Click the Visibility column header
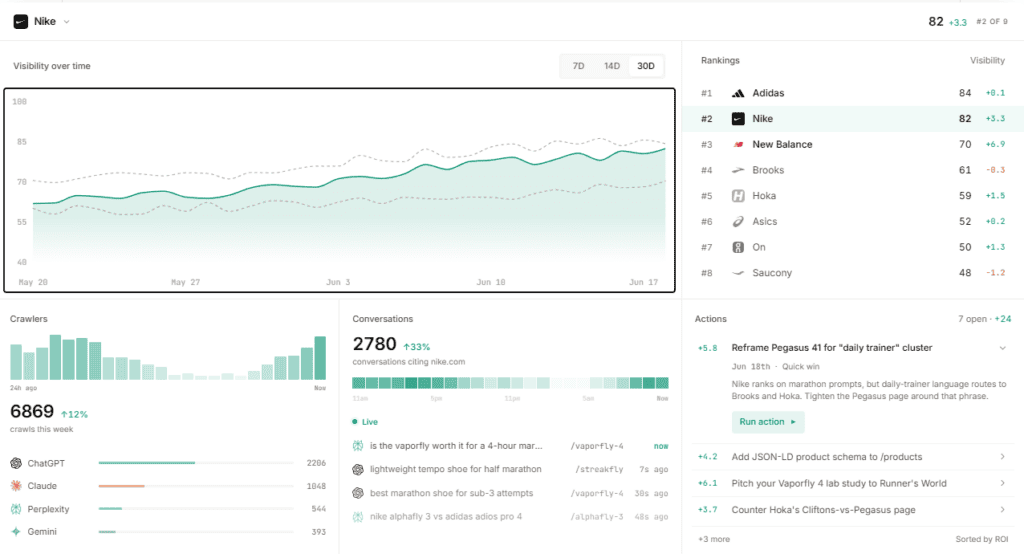The width and height of the screenshot is (1024, 554). [x=987, y=61]
